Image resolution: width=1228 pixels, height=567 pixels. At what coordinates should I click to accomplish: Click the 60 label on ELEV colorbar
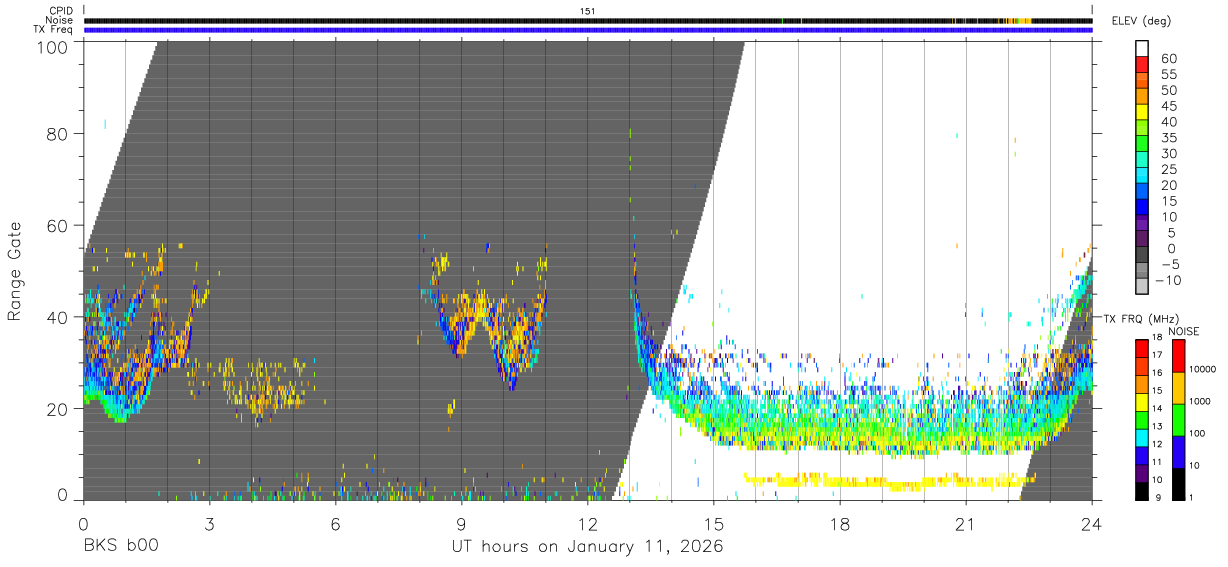coord(1167,58)
